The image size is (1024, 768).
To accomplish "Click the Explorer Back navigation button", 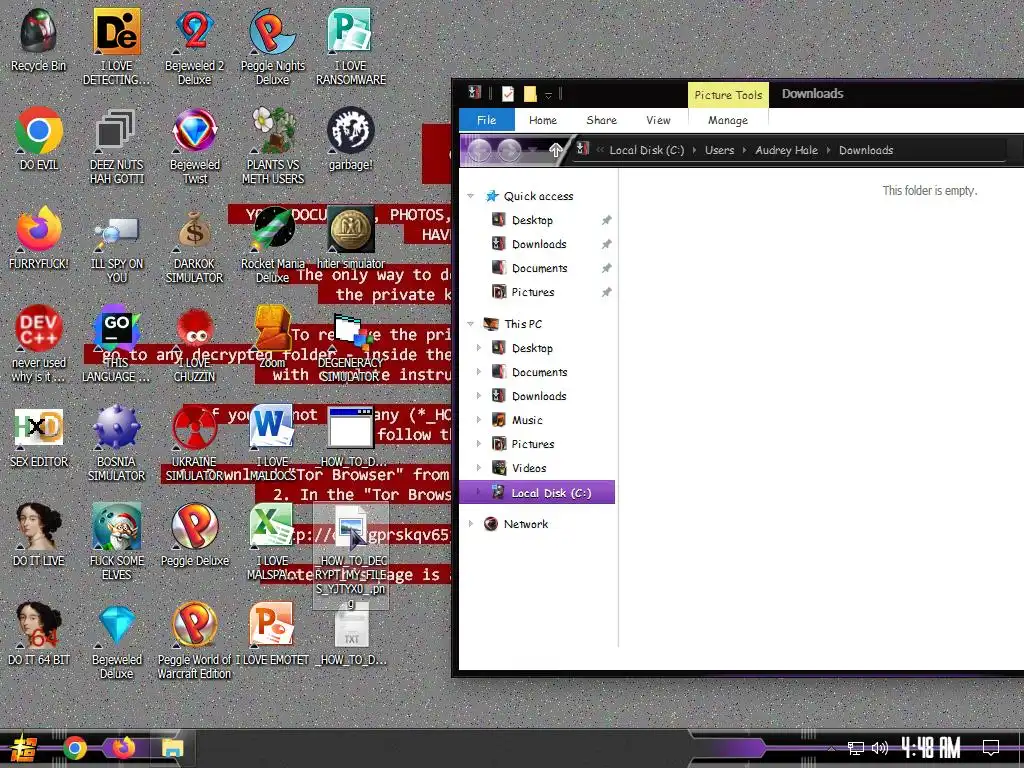I will (479, 150).
